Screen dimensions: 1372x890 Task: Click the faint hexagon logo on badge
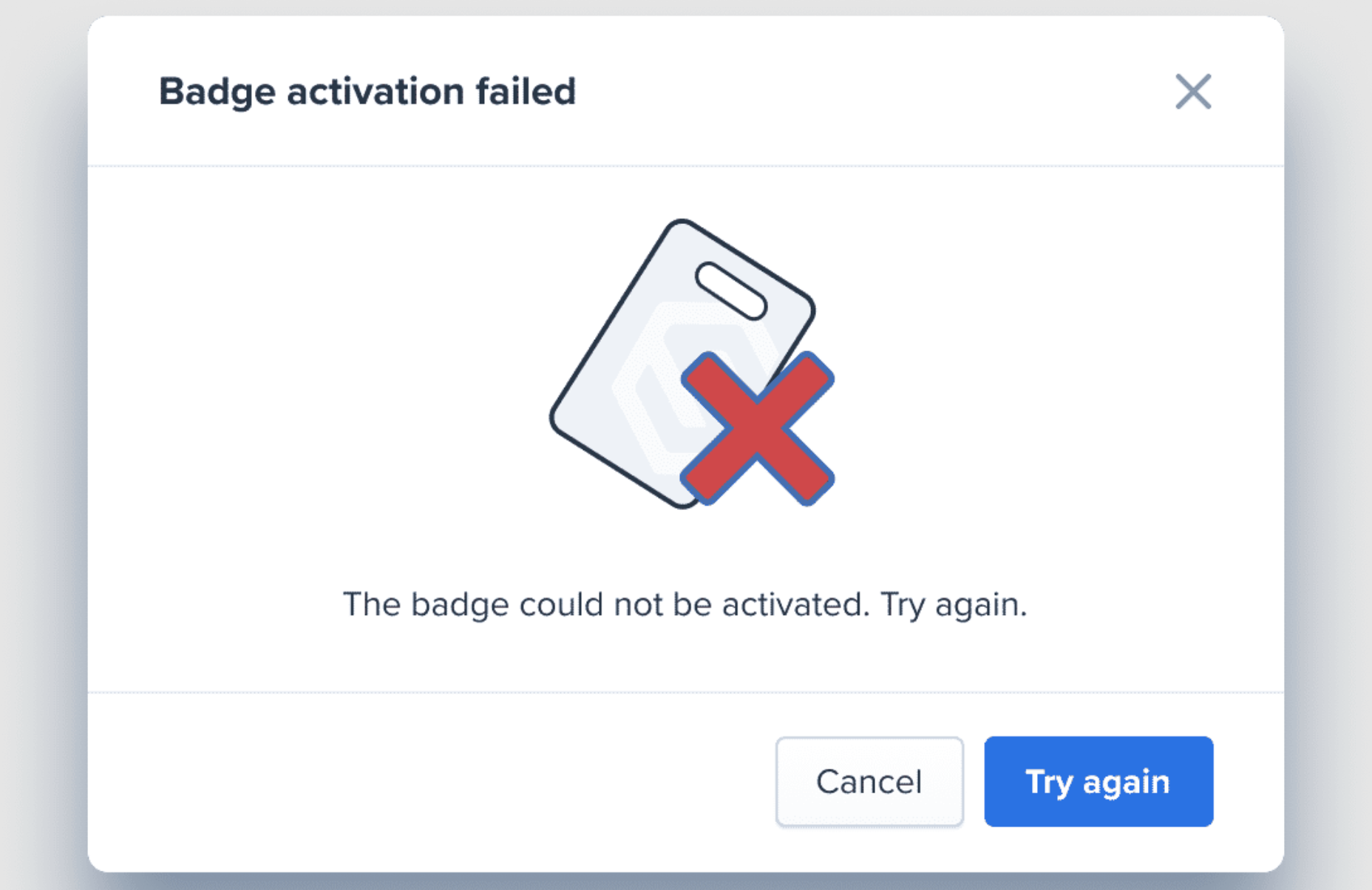point(665,384)
